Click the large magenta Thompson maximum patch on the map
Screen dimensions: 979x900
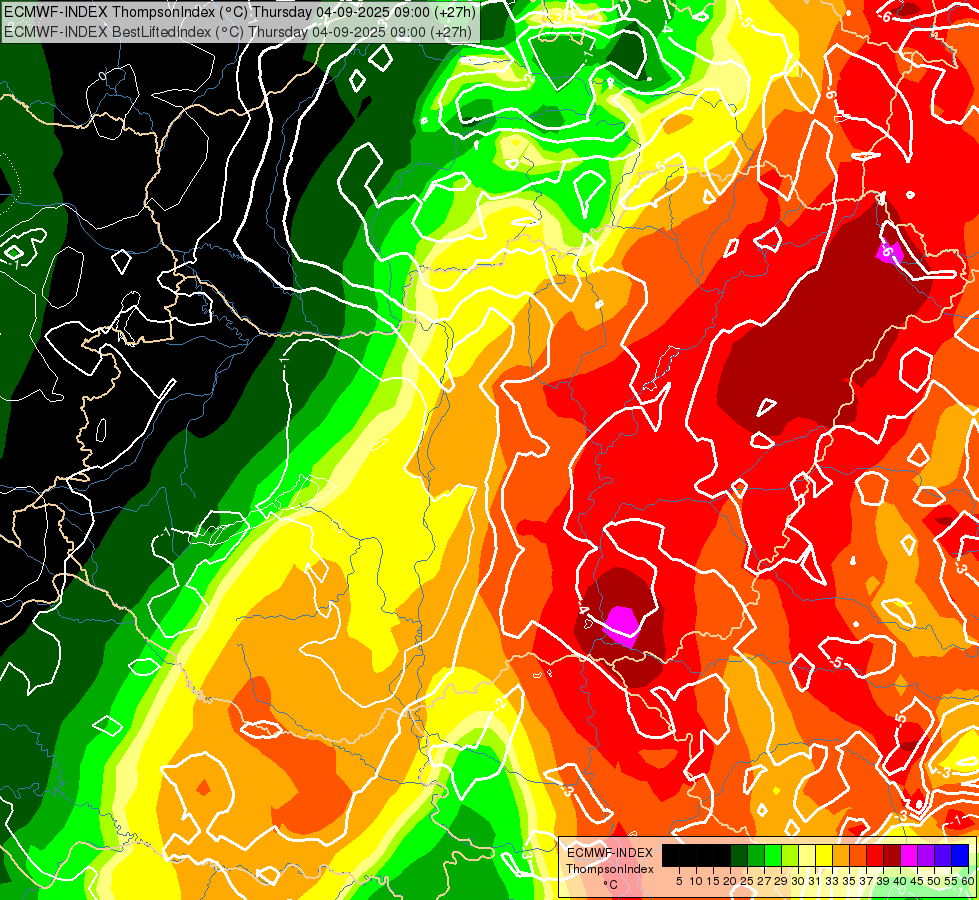point(622,626)
